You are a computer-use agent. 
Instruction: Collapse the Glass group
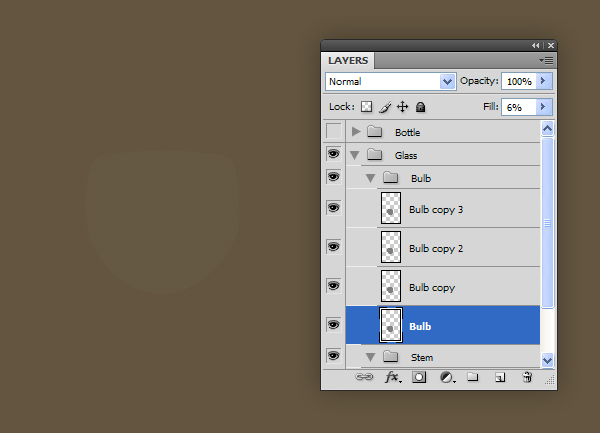click(355, 155)
